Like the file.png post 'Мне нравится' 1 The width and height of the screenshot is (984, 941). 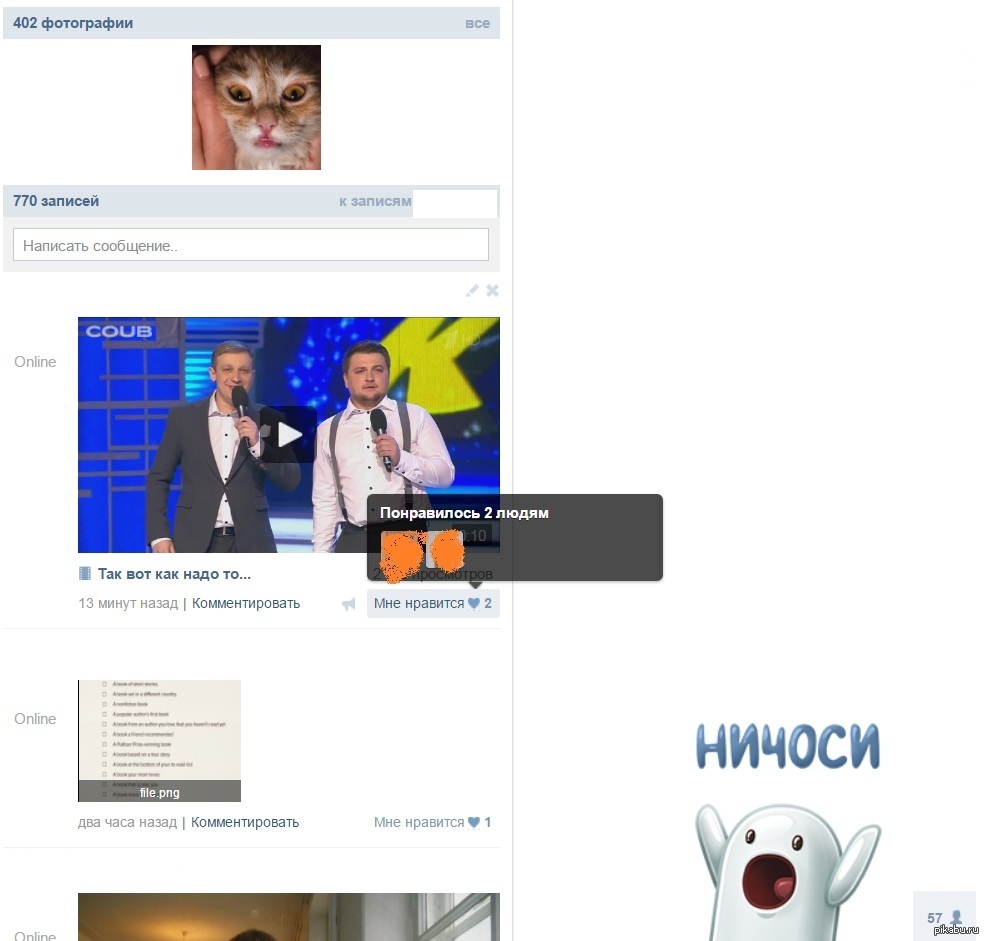coord(432,822)
